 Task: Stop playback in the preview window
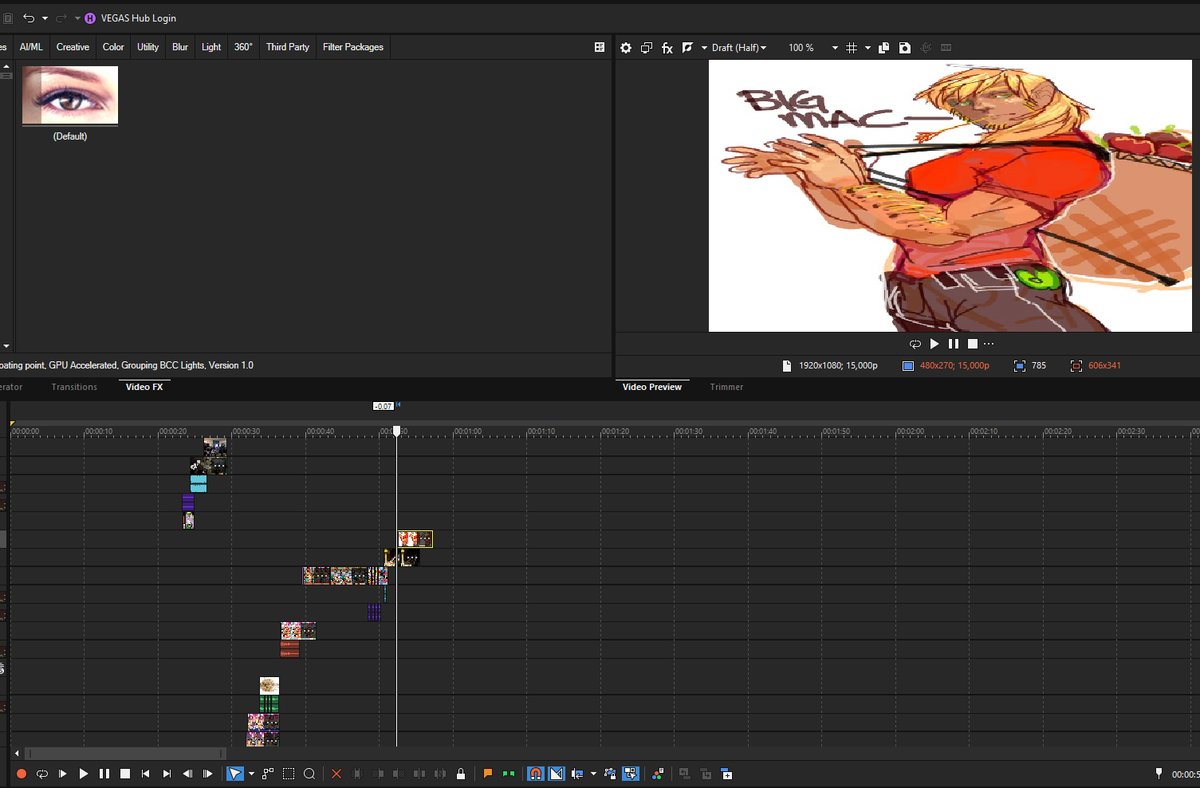click(x=972, y=344)
